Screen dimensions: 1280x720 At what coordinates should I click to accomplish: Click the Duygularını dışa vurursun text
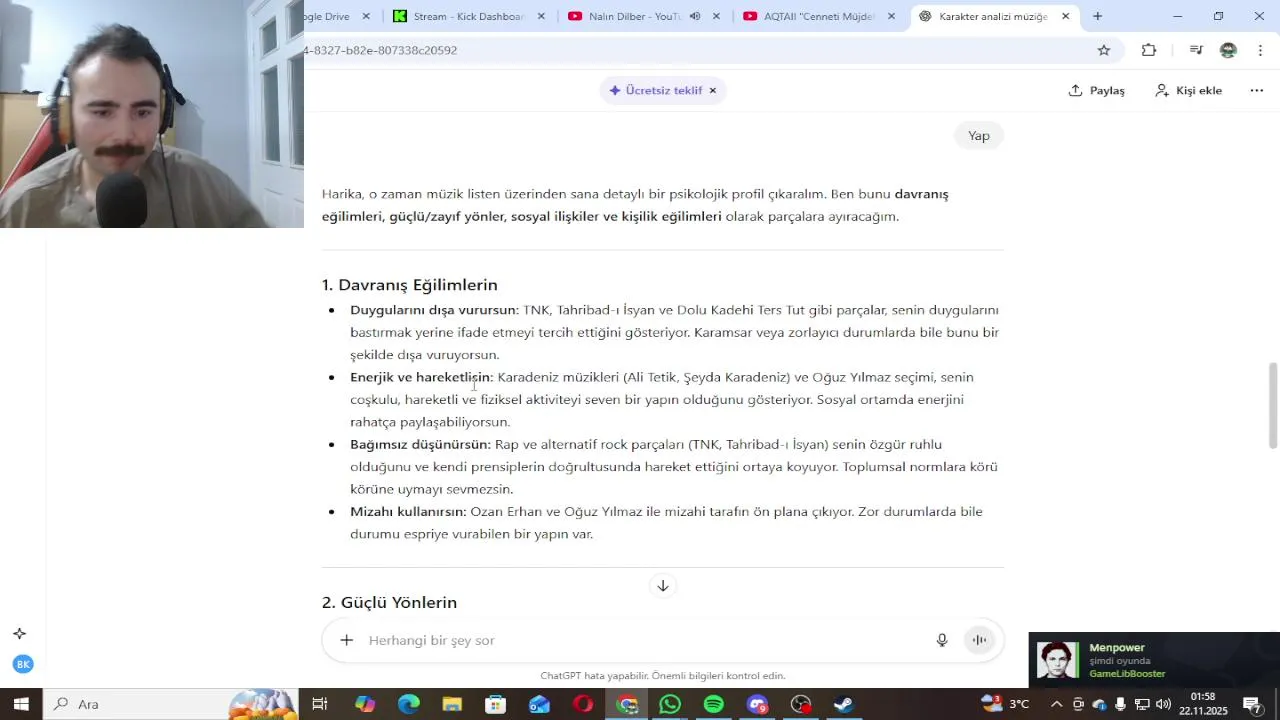tap(434, 310)
